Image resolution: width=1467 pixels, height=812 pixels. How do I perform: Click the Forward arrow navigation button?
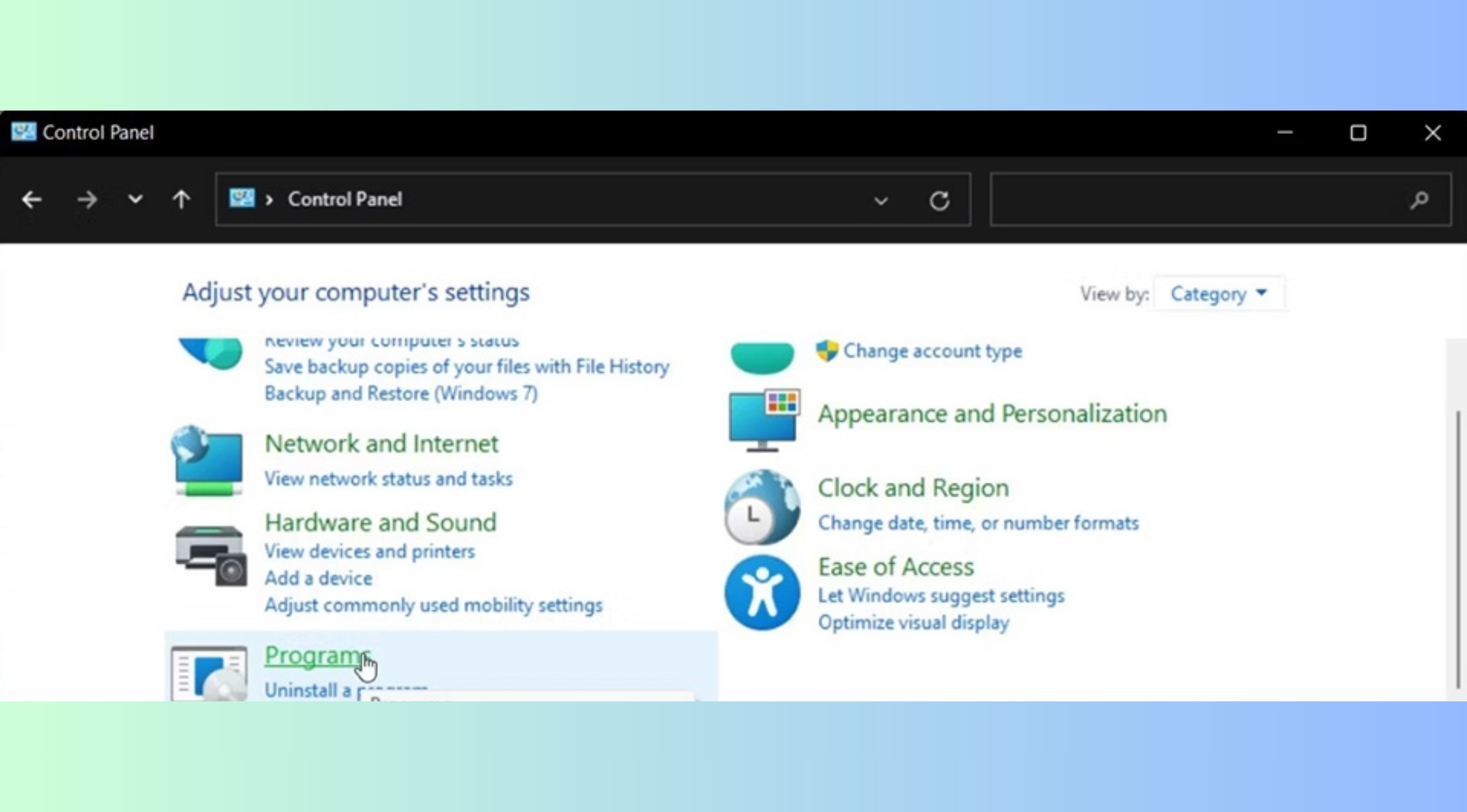pyautogui.click(x=87, y=200)
